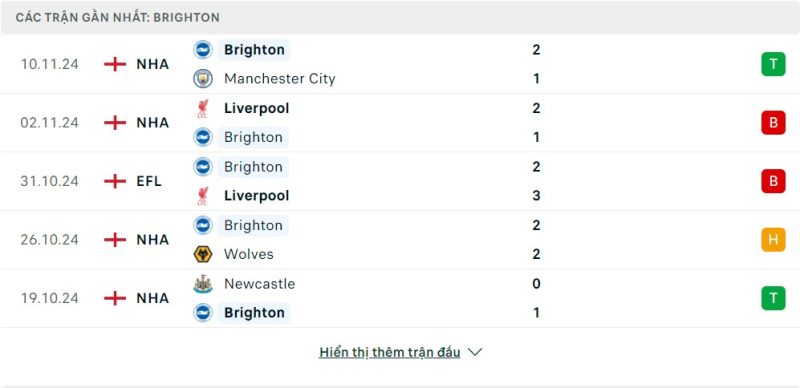Viewport: 800px width, 388px height.
Task: Click the Liverpool crest in the EFL match
Action: coord(203,196)
